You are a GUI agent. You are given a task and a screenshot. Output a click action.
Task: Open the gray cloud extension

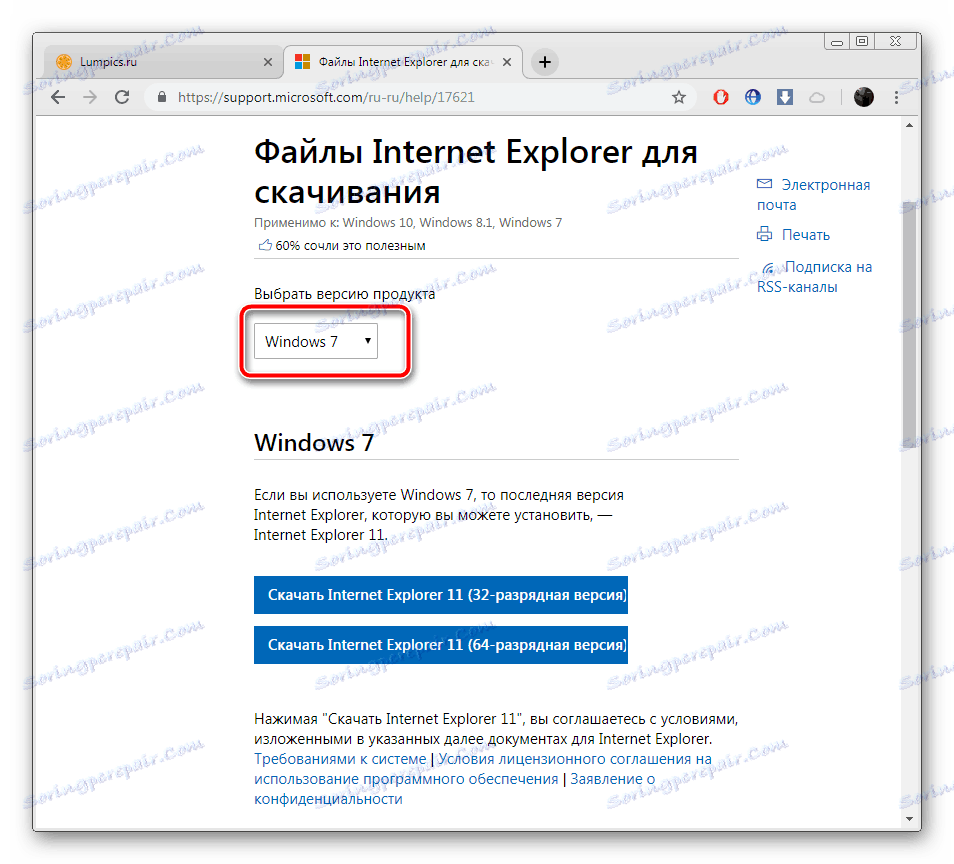pyautogui.click(x=817, y=97)
